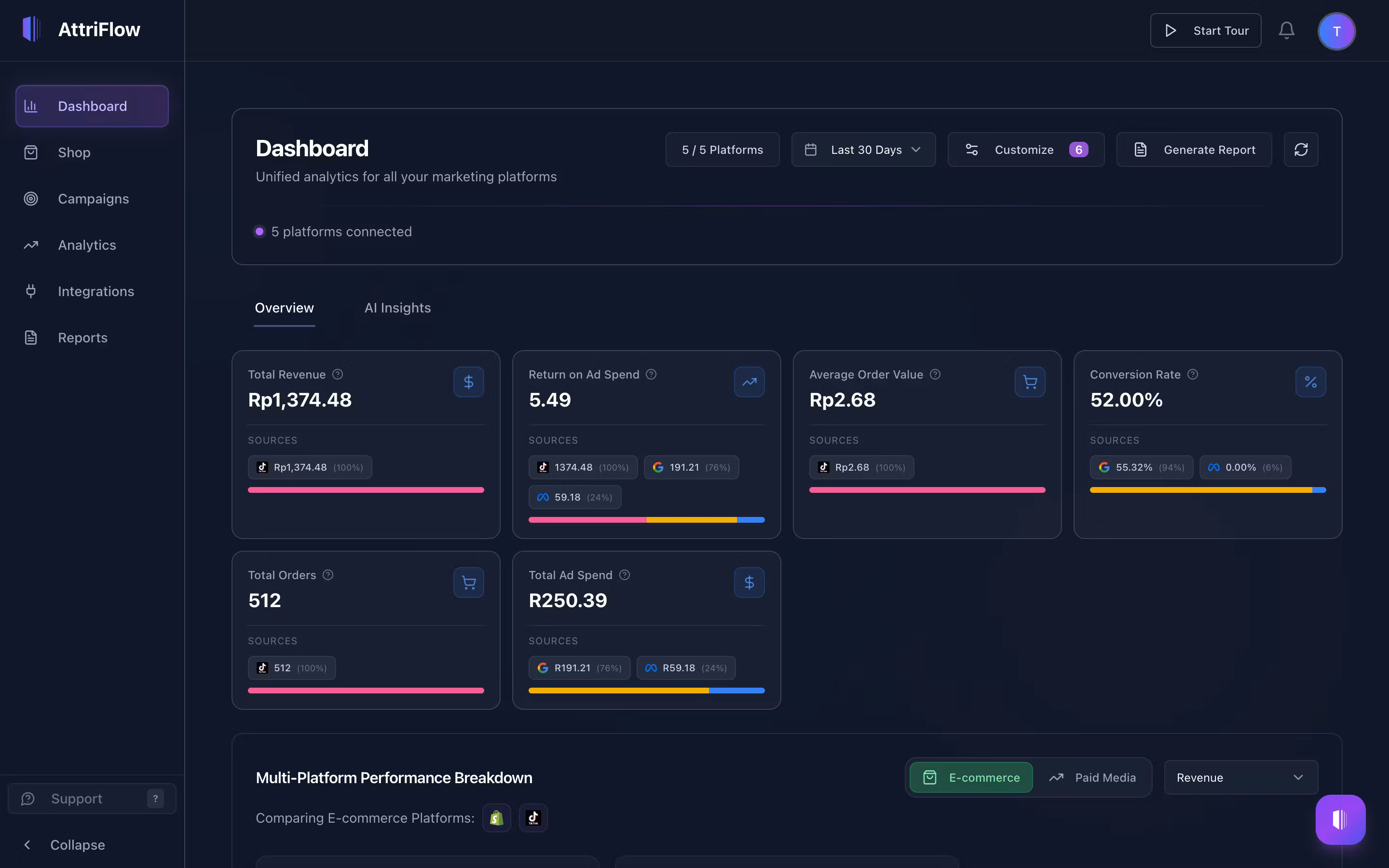Switch breakdown to Paid Media view
Viewport: 1389px width, 868px height.
[x=1092, y=777]
